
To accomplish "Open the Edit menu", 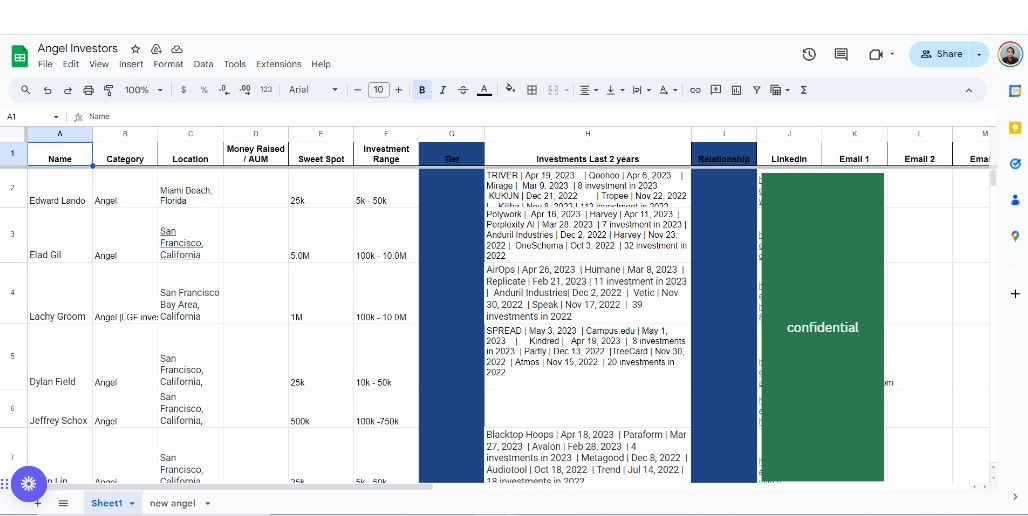I will coord(71,64).
